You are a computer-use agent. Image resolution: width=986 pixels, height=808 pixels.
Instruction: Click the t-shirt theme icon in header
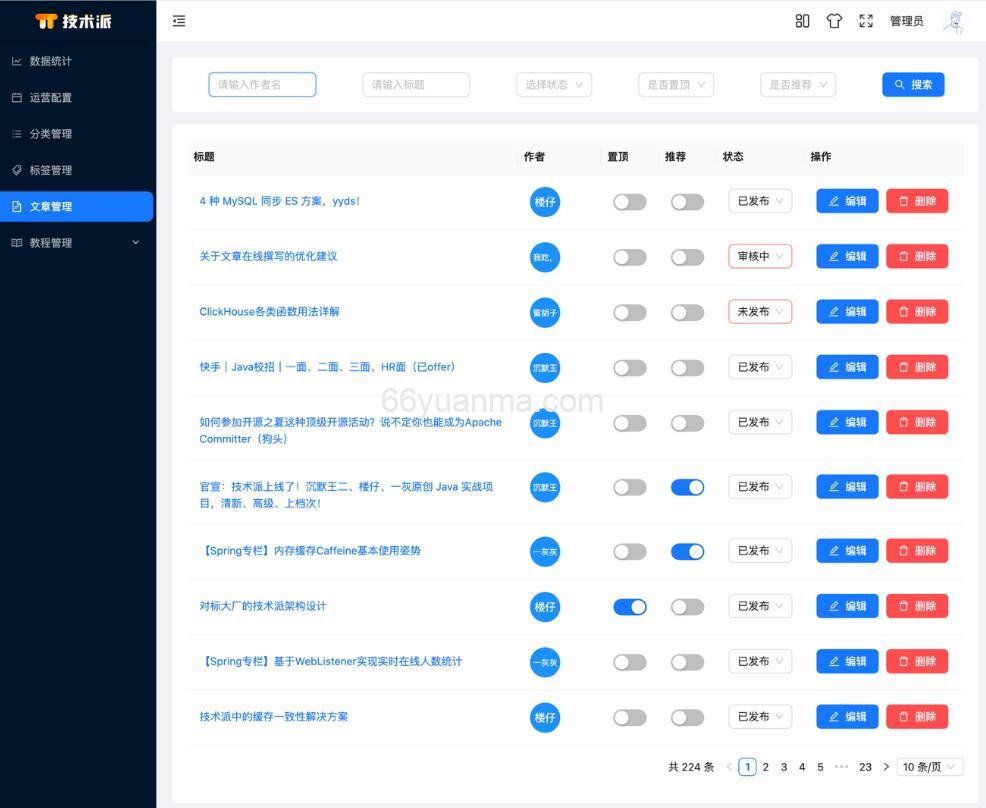pyautogui.click(x=834, y=20)
